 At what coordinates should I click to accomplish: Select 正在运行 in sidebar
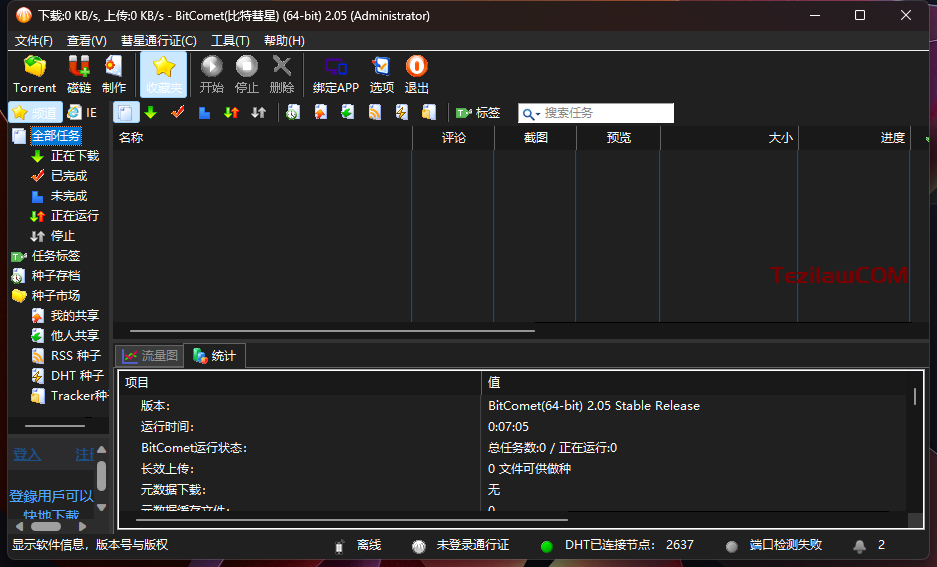pyautogui.click(x=75, y=216)
